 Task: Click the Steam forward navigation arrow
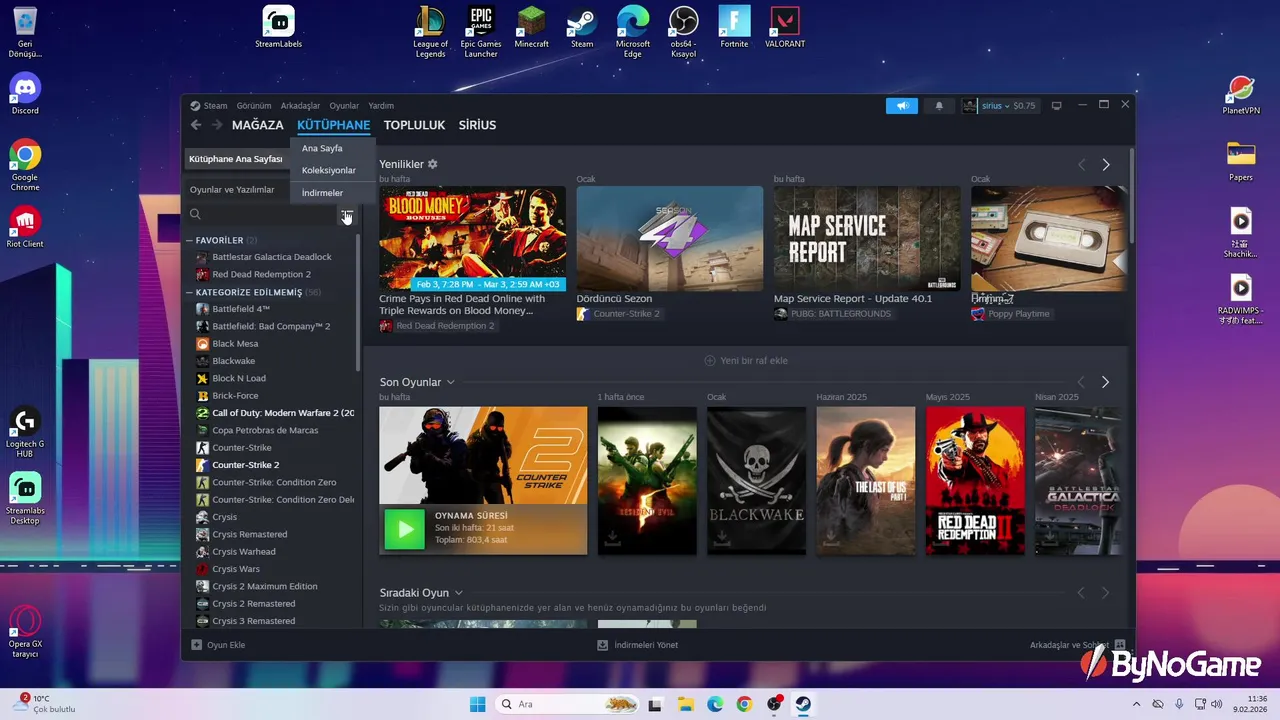tap(217, 125)
